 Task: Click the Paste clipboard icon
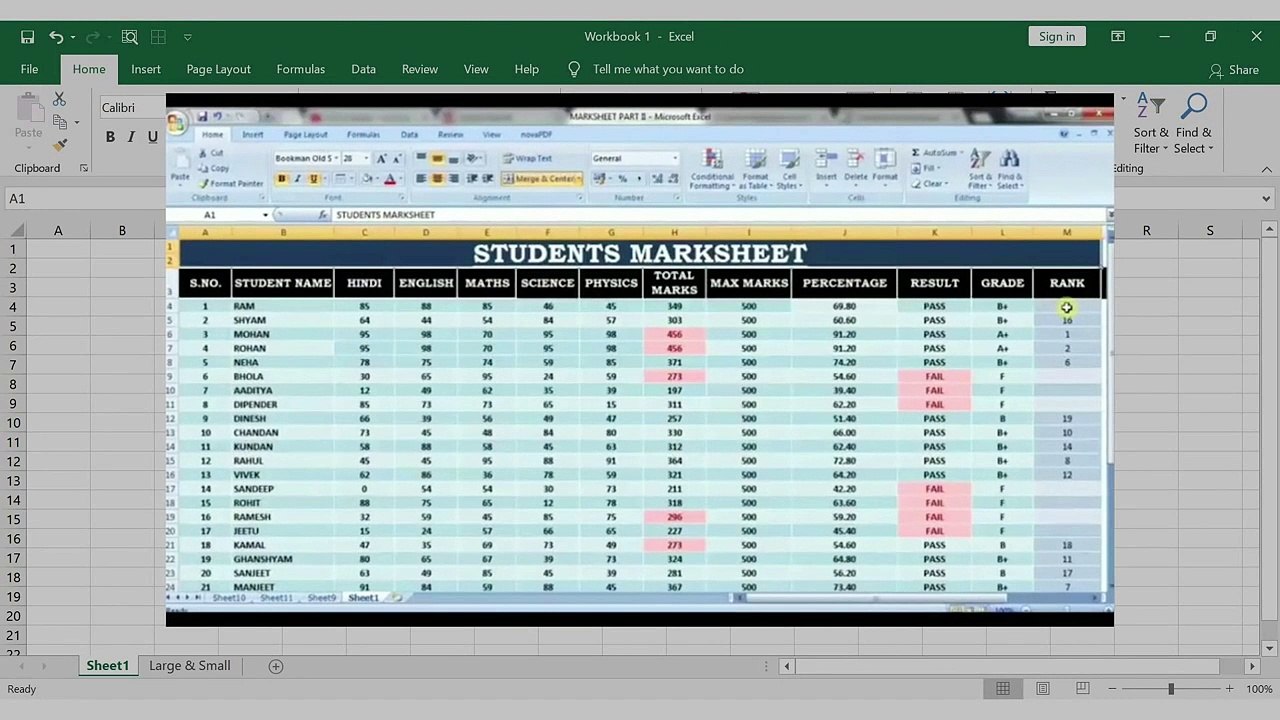[28, 108]
